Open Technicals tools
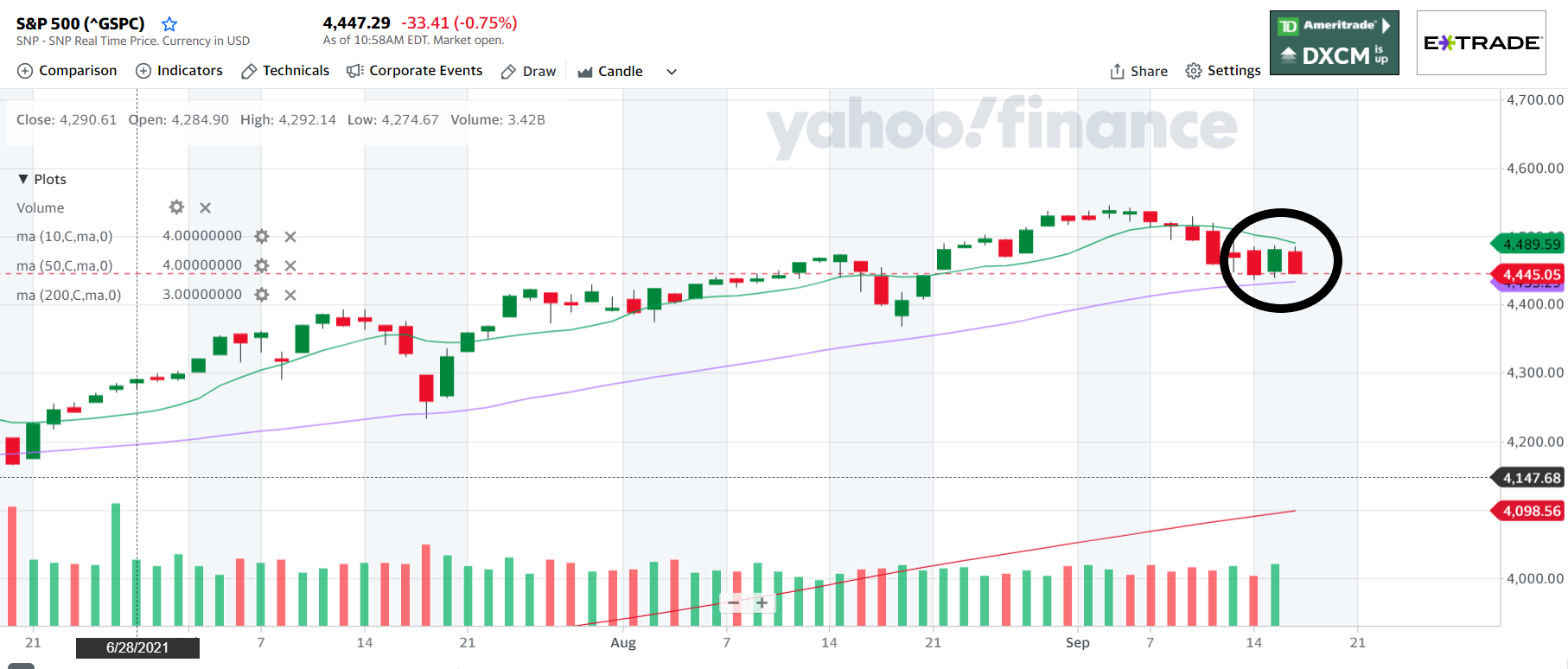The width and height of the screenshot is (1568, 669). click(x=285, y=71)
